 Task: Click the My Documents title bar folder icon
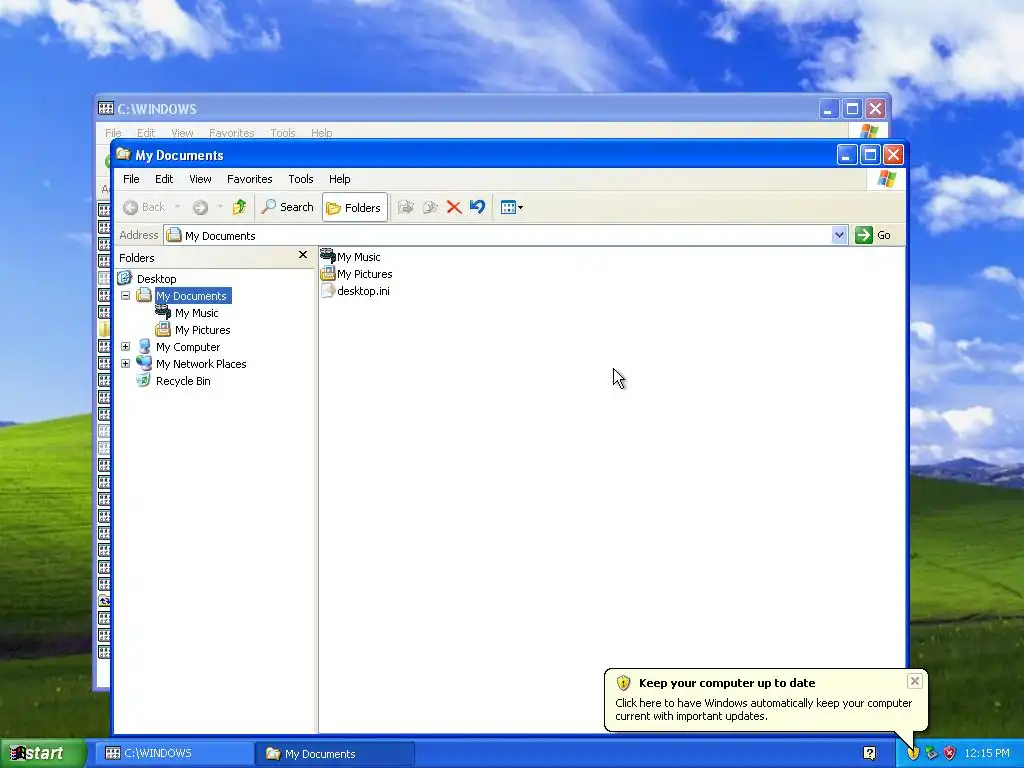tap(123, 154)
